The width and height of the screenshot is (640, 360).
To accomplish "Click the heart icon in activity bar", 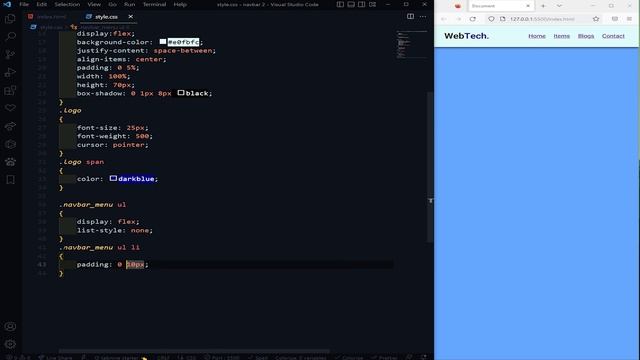I will click(x=10, y=108).
